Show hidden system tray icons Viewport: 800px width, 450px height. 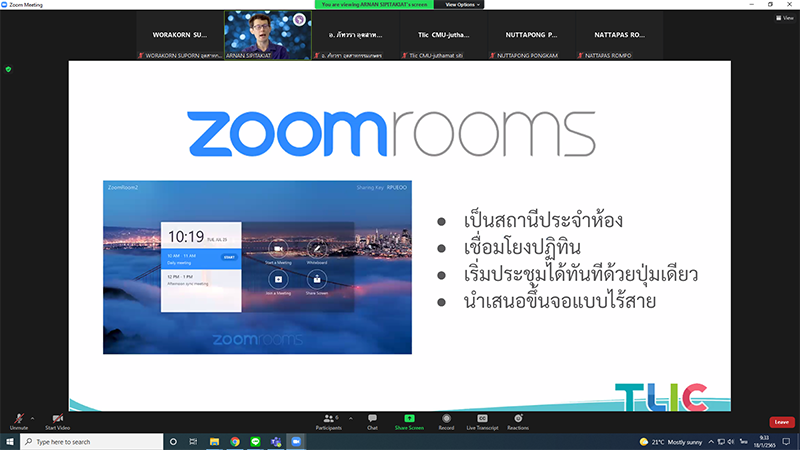[711, 442]
